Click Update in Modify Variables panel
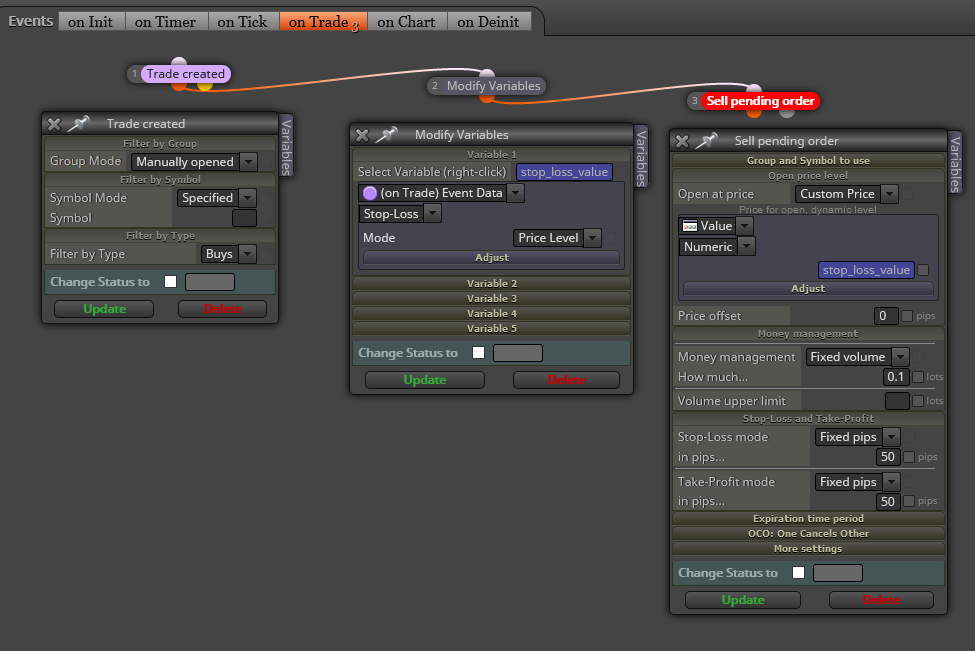975x651 pixels. (425, 380)
